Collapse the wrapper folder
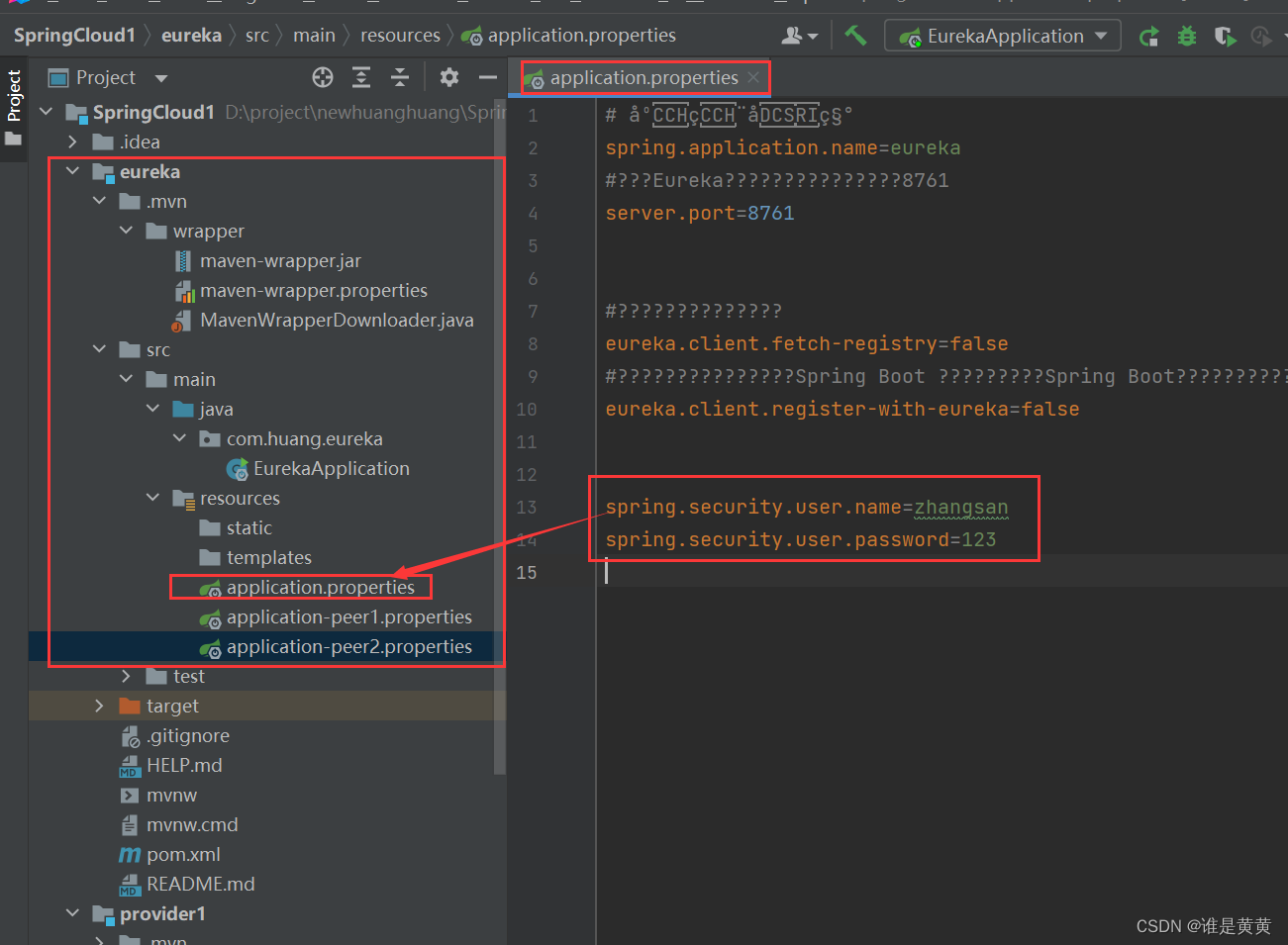This screenshot has height=945, width=1288. click(127, 231)
